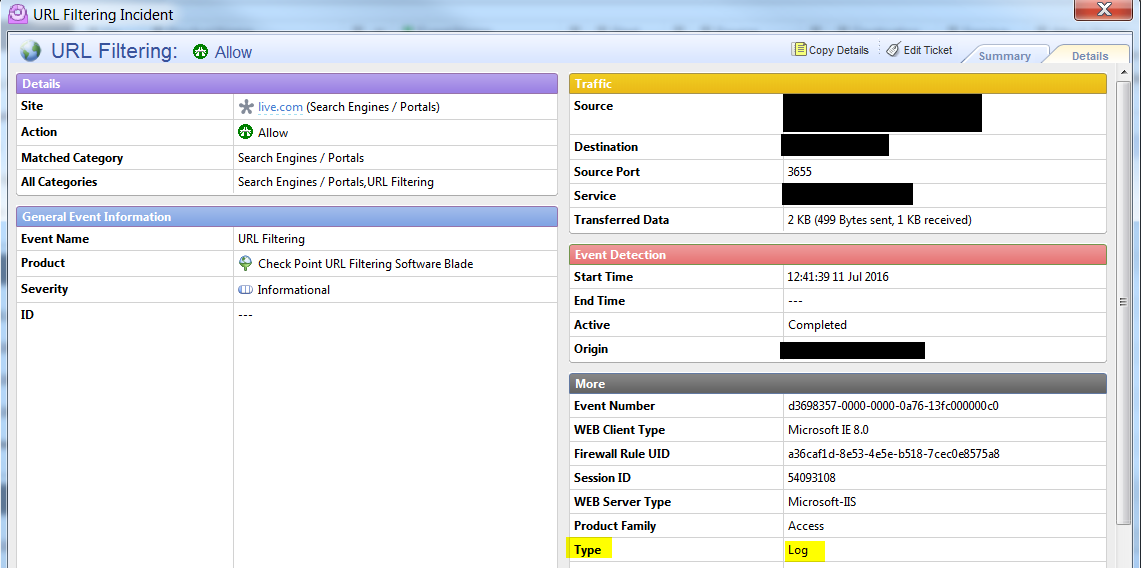Click the Severity field label
This screenshot has height=568, width=1141.
coord(44,289)
